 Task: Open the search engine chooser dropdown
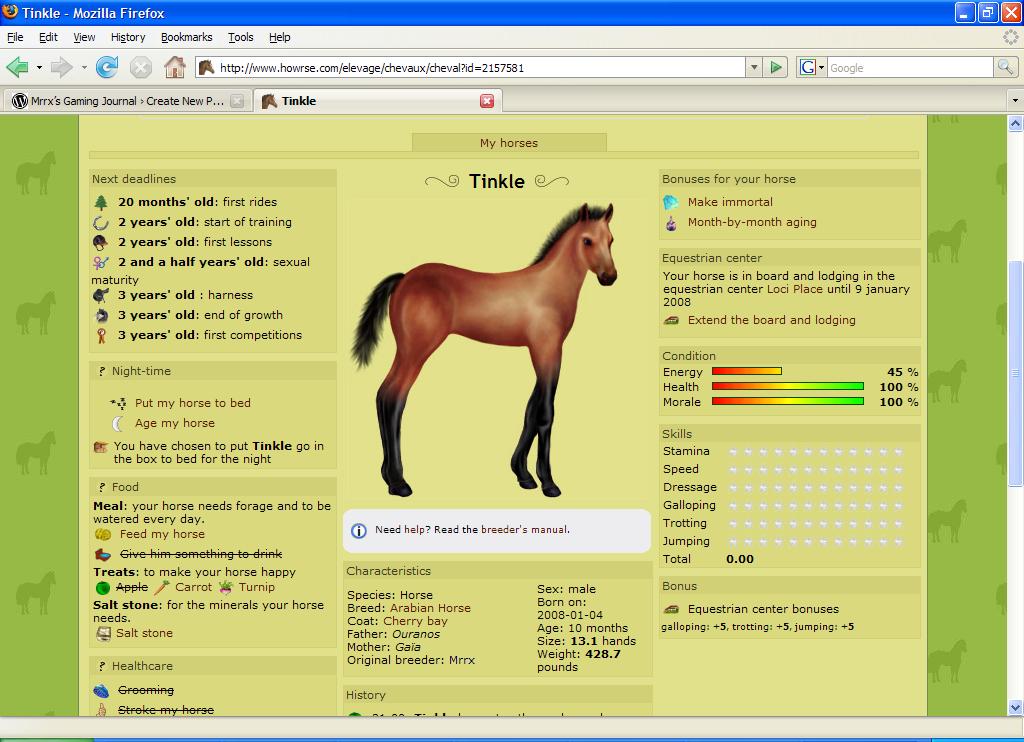(x=822, y=67)
